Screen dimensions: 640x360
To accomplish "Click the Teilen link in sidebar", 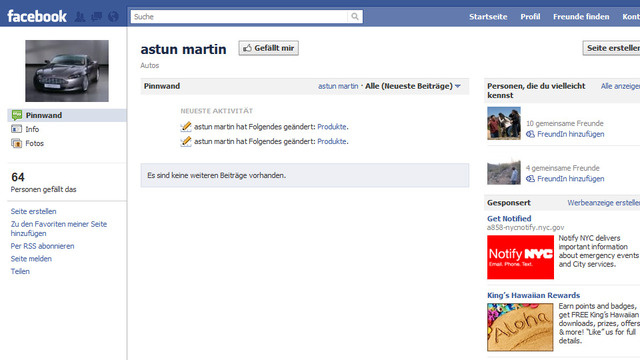I will tap(20, 271).
